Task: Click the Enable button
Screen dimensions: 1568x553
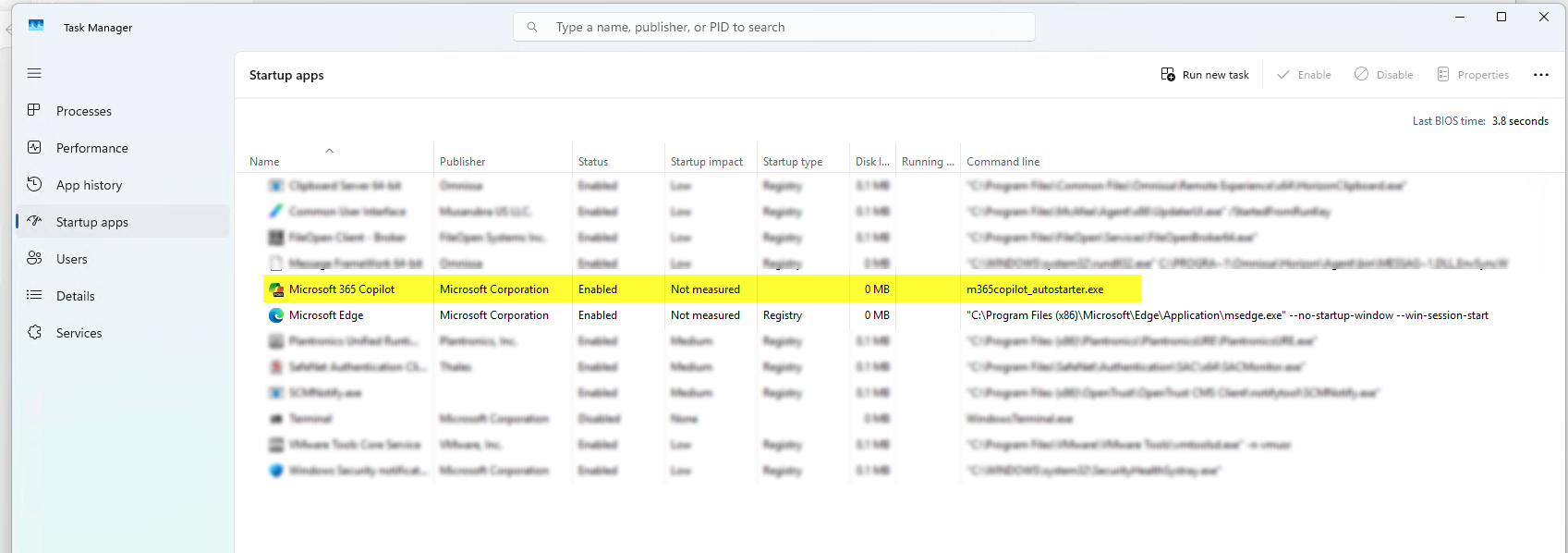Action: coord(1304,75)
